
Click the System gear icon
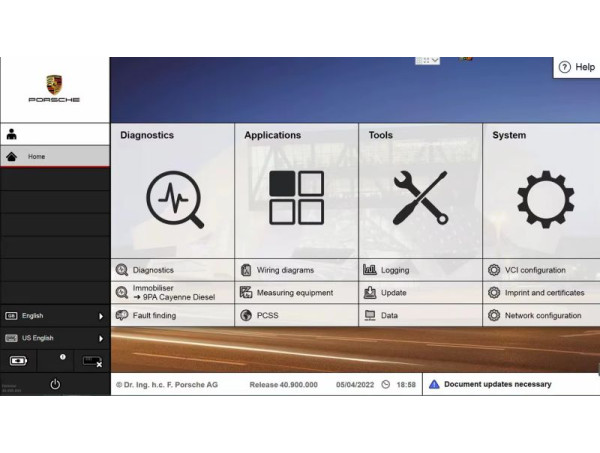544,198
